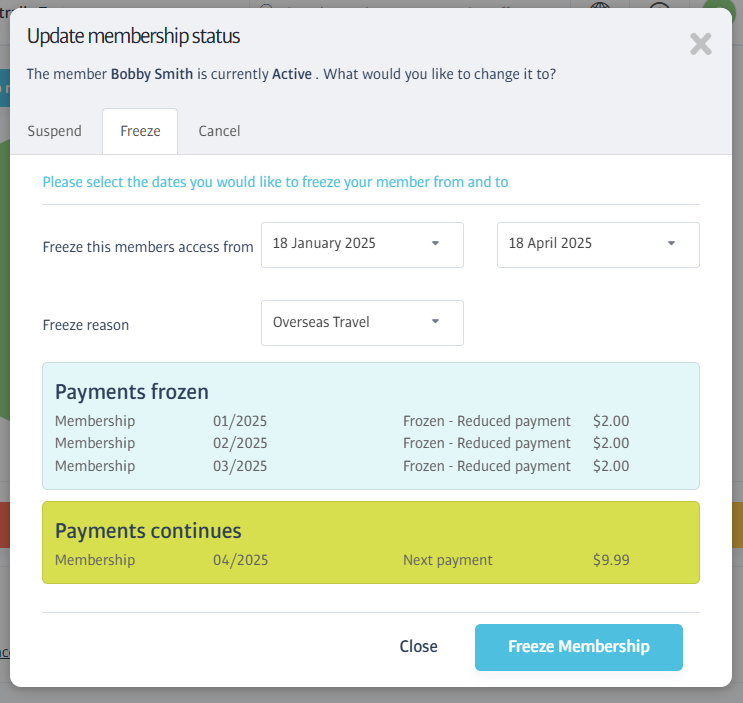Expand the 18 April 2025 end date dropdown

598,245
